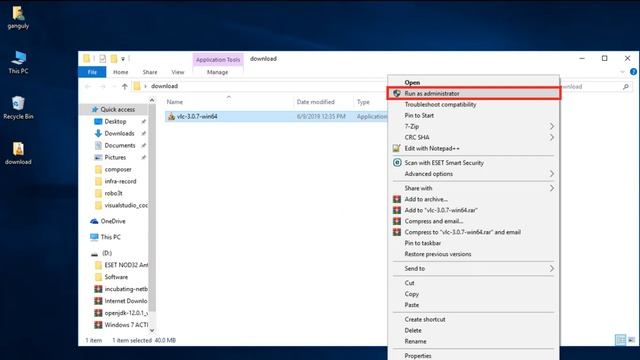Expand the Advanced options submenu

pyautogui.click(x=551, y=174)
